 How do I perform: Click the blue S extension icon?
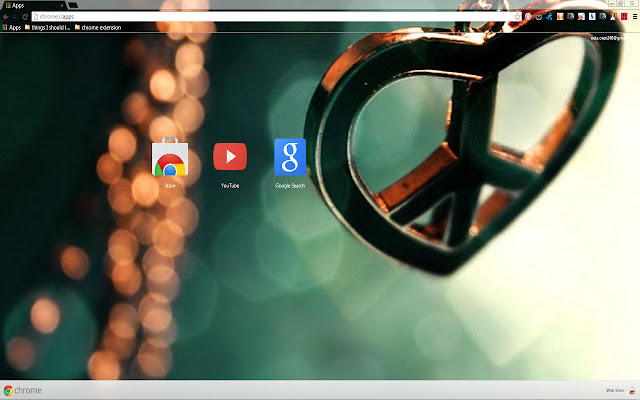pyautogui.click(x=592, y=17)
